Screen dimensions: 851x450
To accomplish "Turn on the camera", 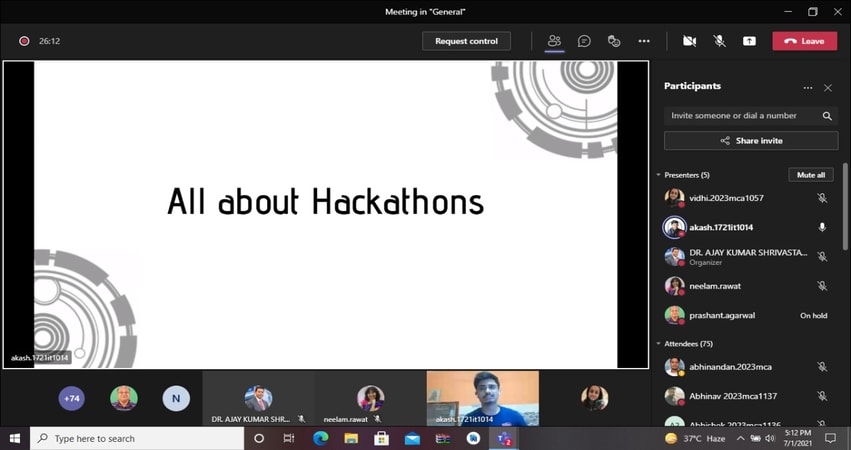I will pos(689,41).
